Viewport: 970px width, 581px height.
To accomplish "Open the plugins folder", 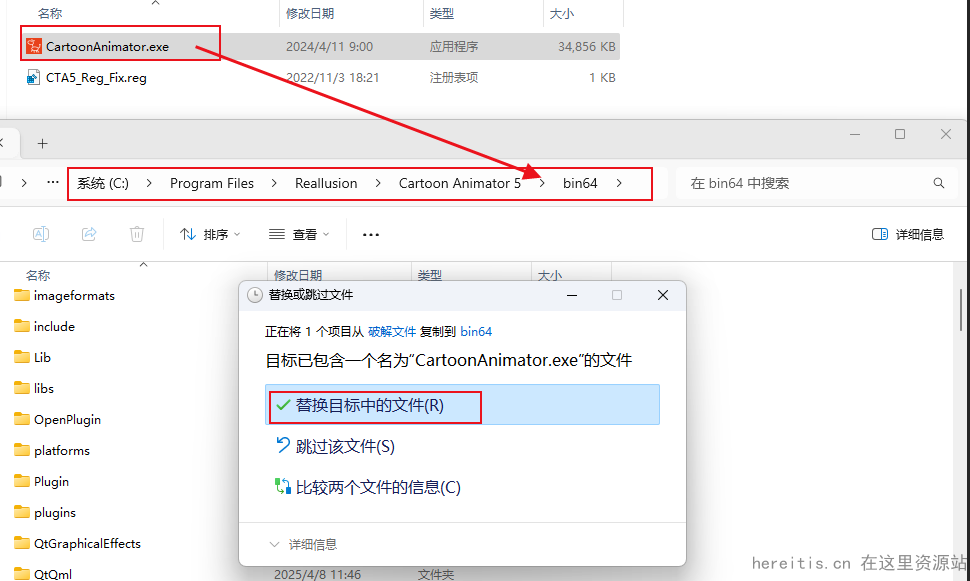I will click(45, 512).
